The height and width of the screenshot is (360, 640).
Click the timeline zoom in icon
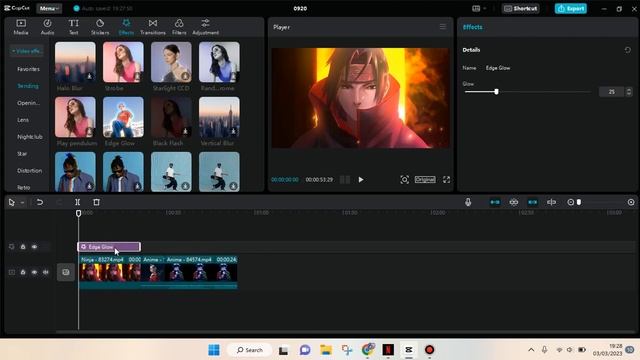[x=631, y=202]
